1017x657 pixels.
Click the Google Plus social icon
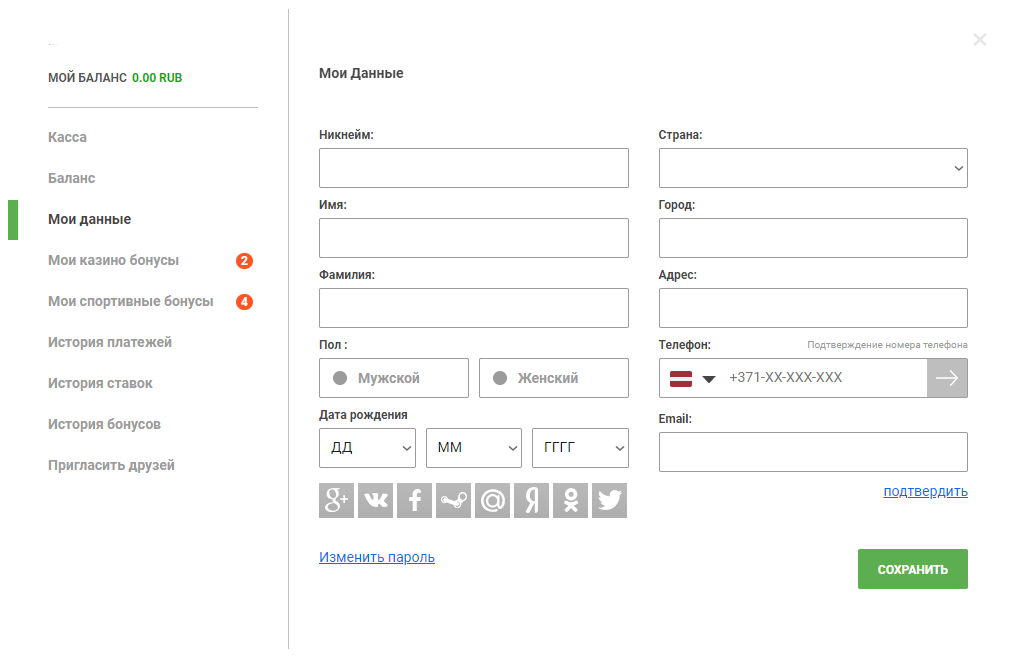(337, 500)
